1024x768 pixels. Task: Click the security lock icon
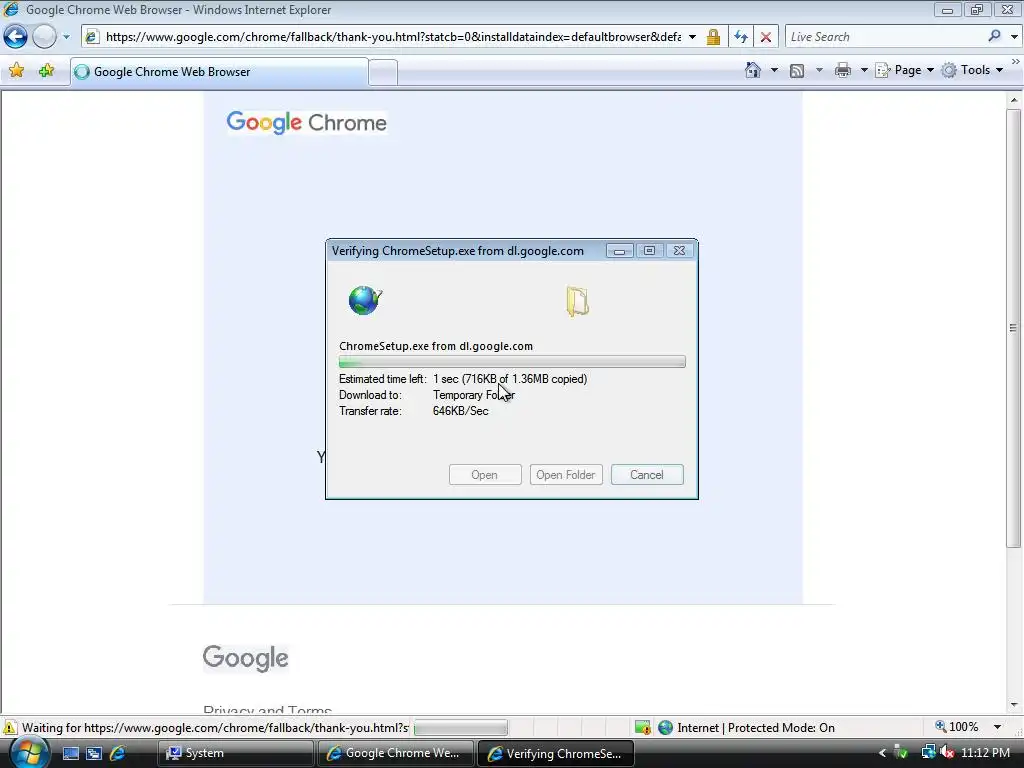coord(713,37)
